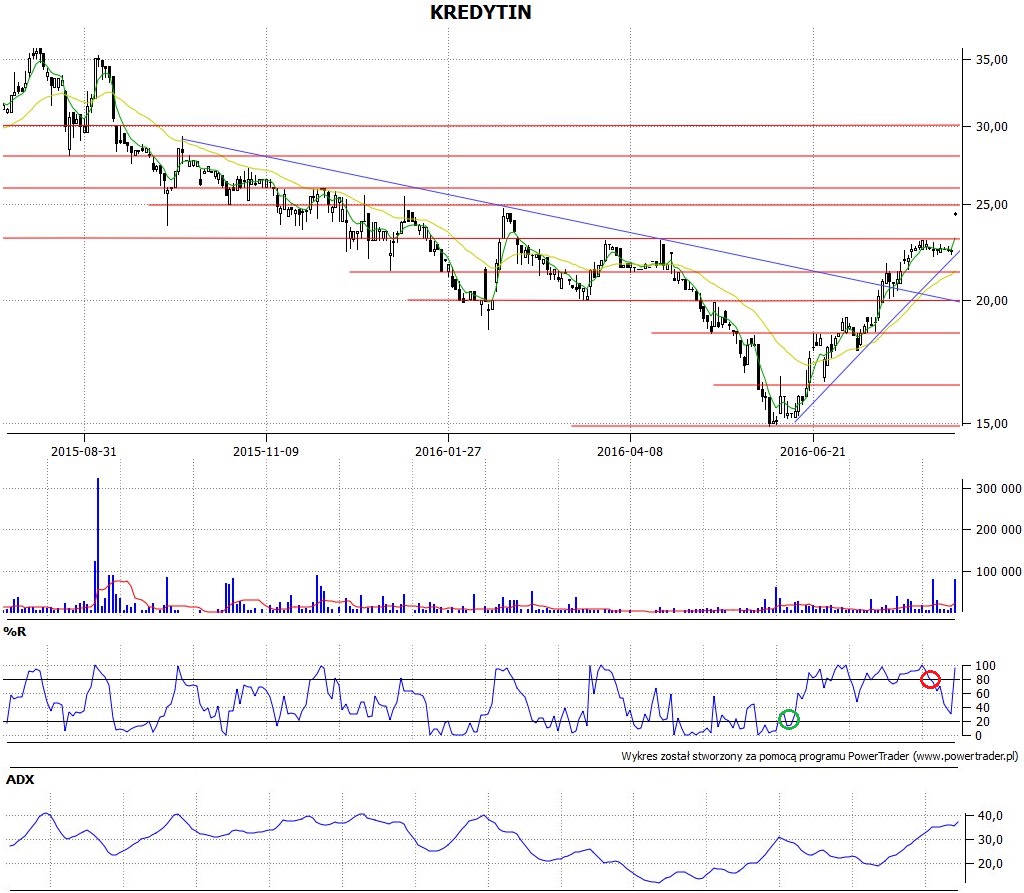1024x893 pixels.
Task: Click the 200 000 volume axis label
Action: pos(998,530)
